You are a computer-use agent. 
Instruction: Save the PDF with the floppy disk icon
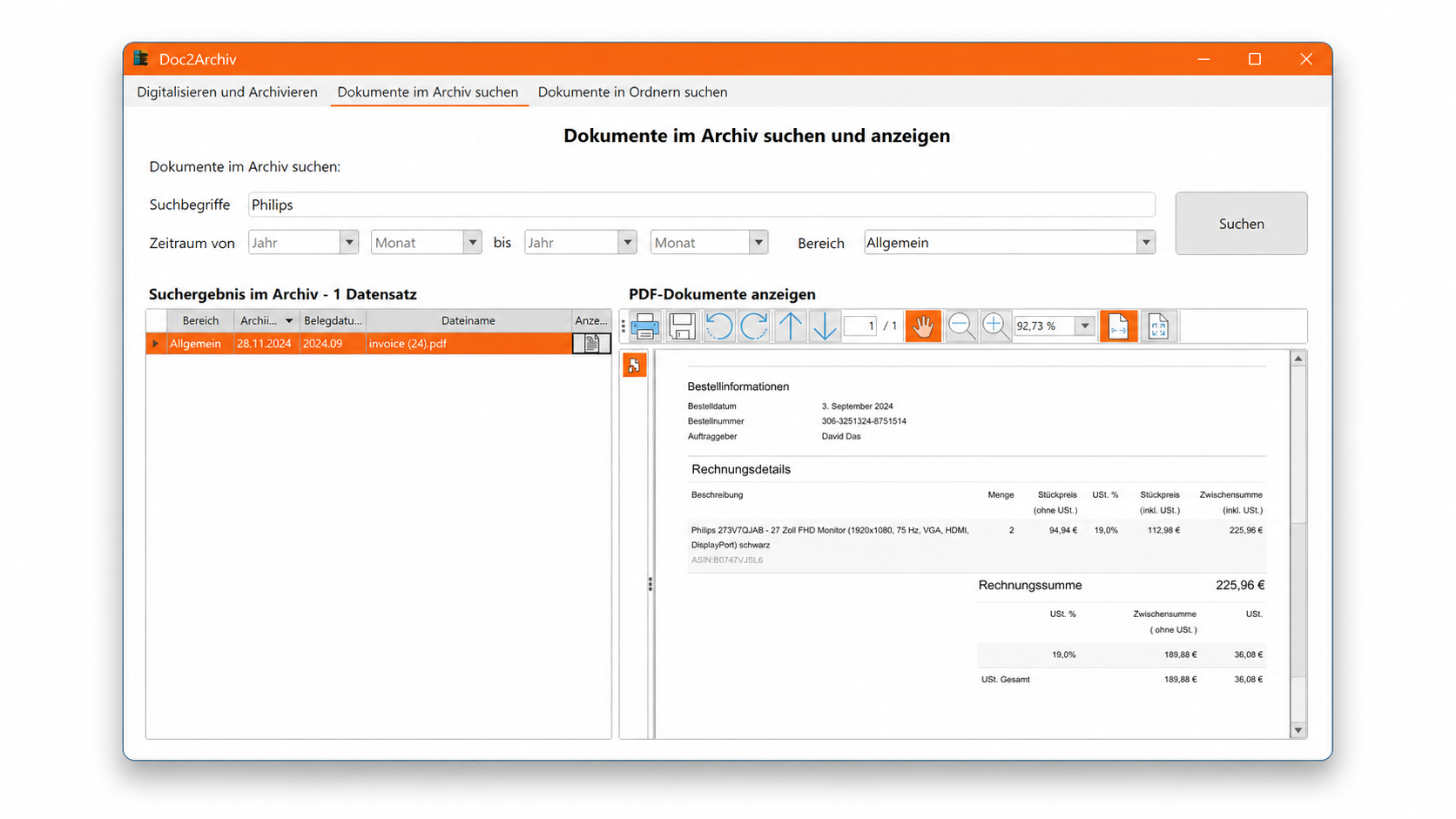click(x=682, y=326)
